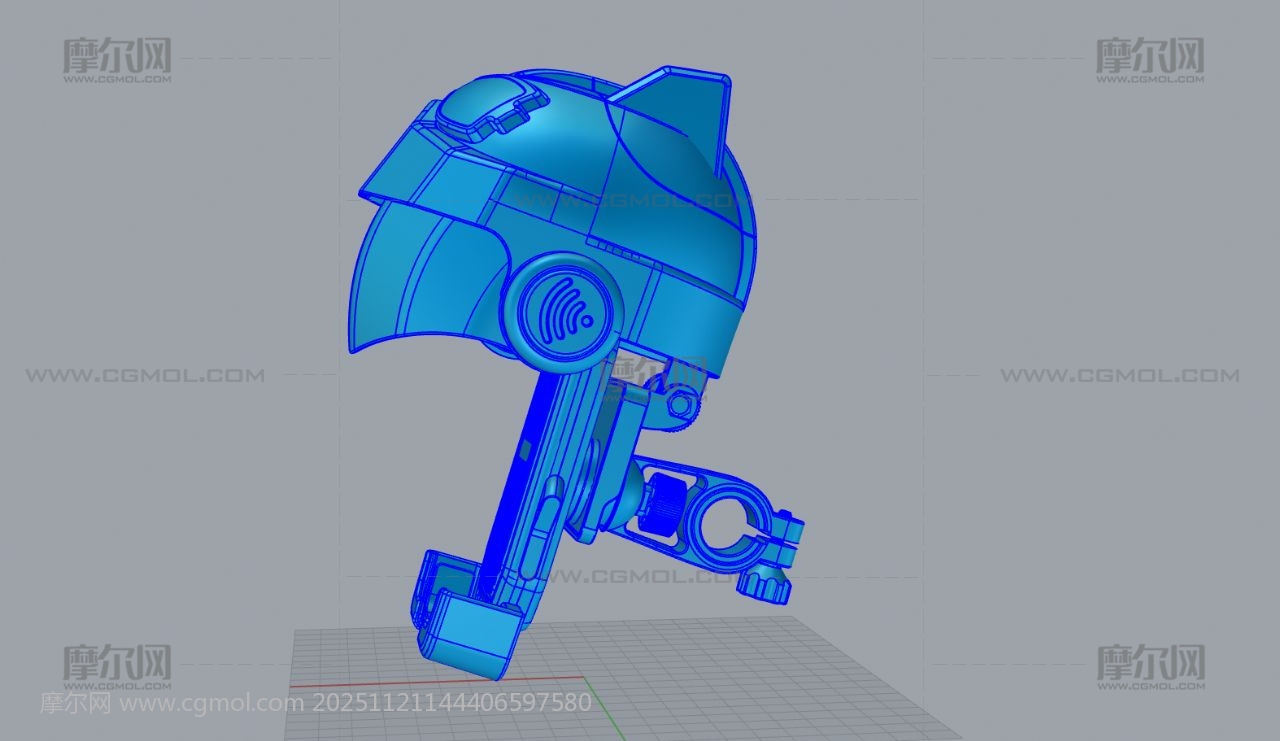Click the WWW.CGMOL.COM watermark text at the right
Screen dimensions: 1280x741
click(x=1119, y=376)
